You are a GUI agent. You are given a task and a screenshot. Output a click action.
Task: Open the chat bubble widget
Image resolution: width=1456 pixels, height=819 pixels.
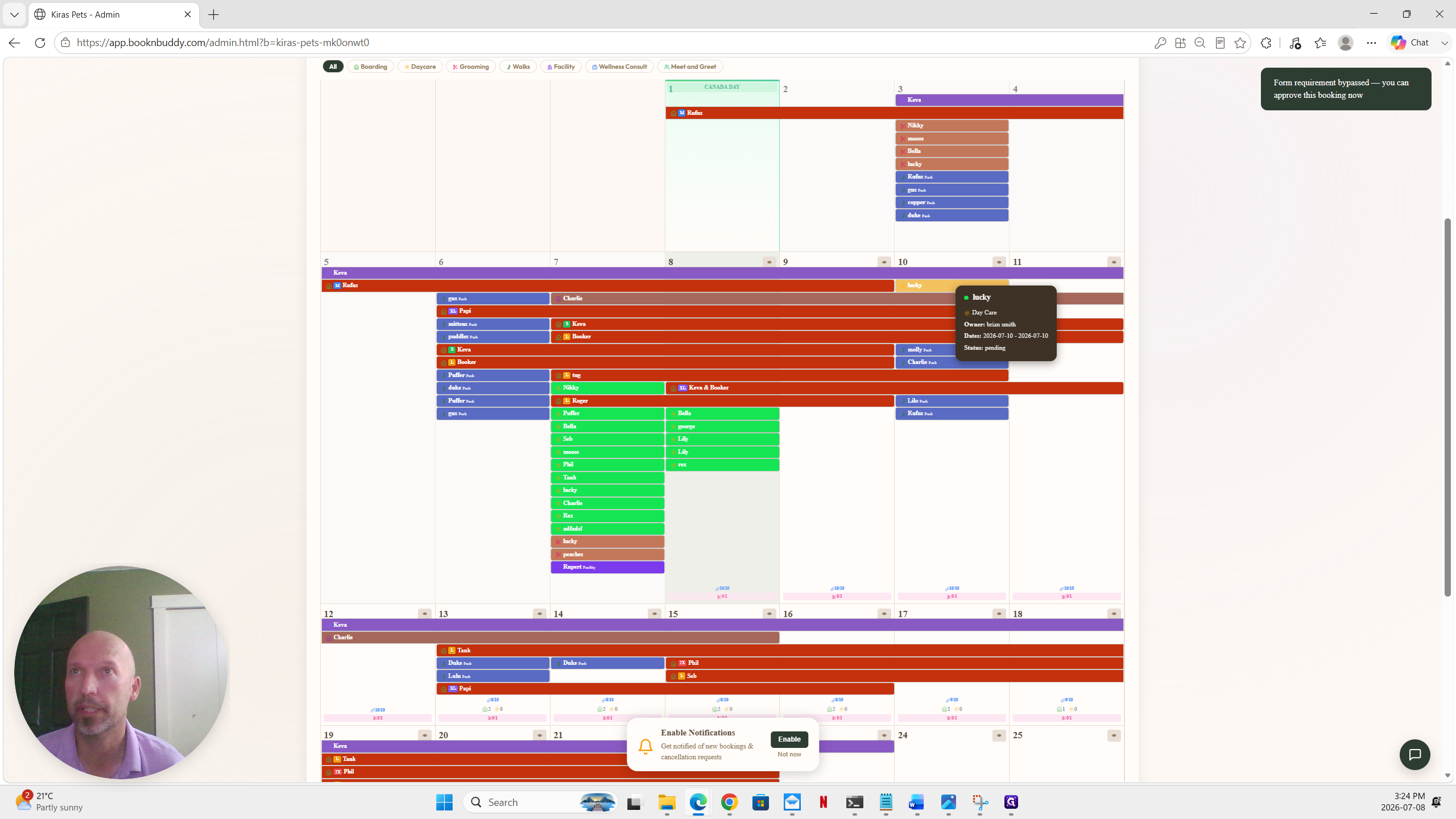1414,755
